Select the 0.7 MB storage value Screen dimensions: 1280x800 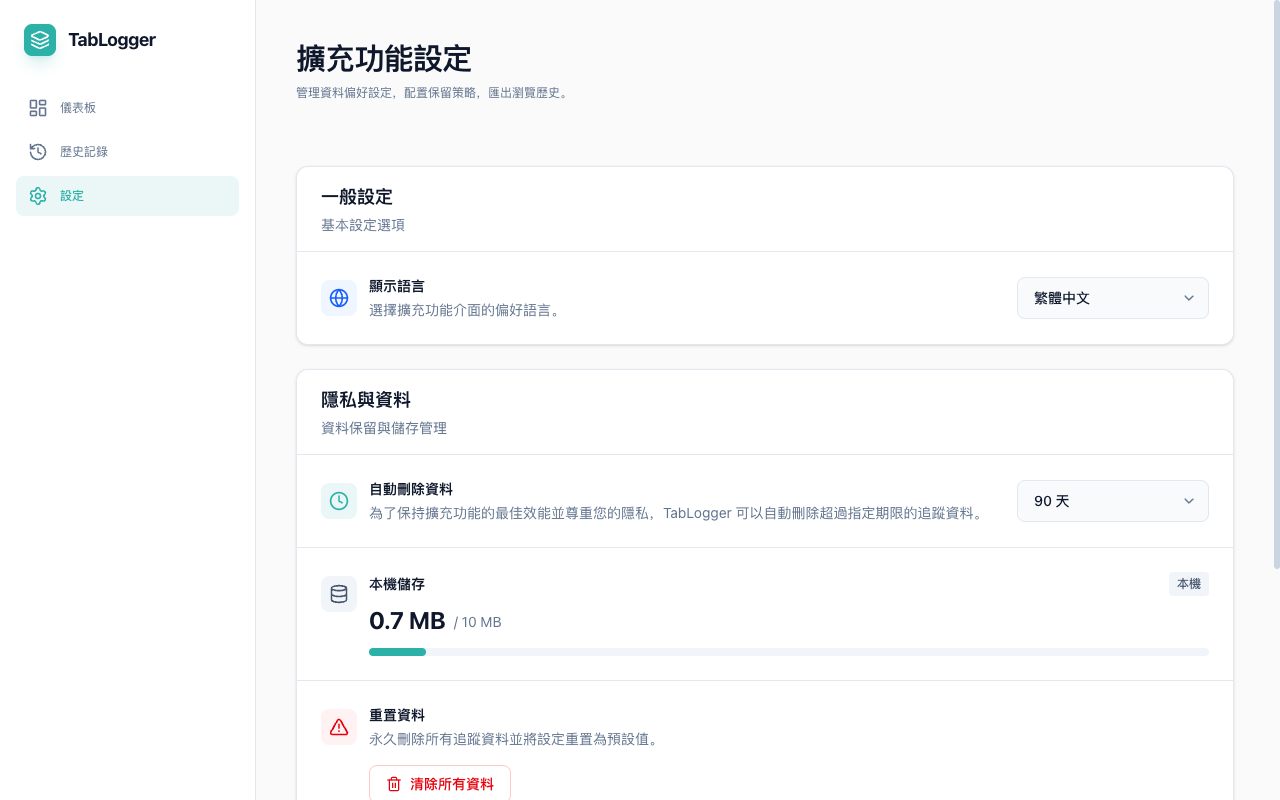(407, 621)
